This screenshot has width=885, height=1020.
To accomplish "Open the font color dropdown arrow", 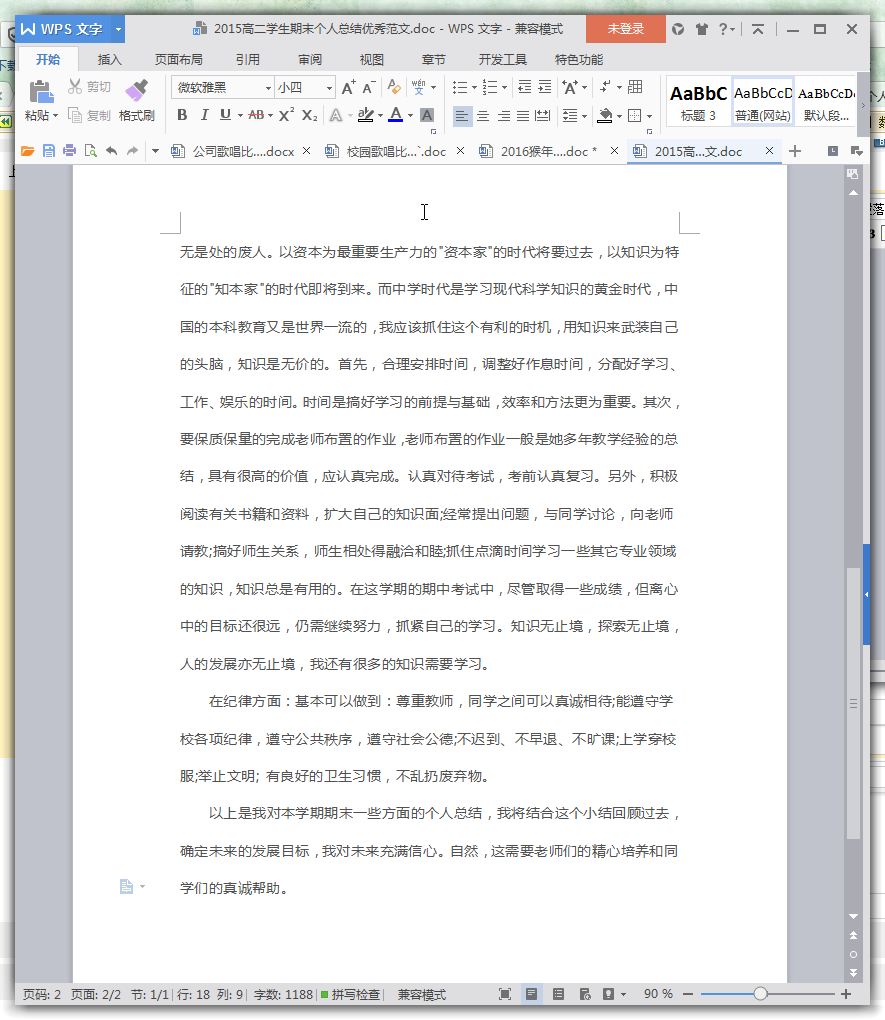I will click(409, 117).
